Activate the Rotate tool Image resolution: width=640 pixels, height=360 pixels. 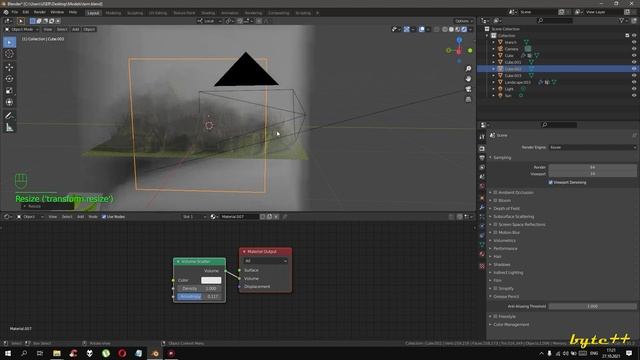tap(9, 79)
